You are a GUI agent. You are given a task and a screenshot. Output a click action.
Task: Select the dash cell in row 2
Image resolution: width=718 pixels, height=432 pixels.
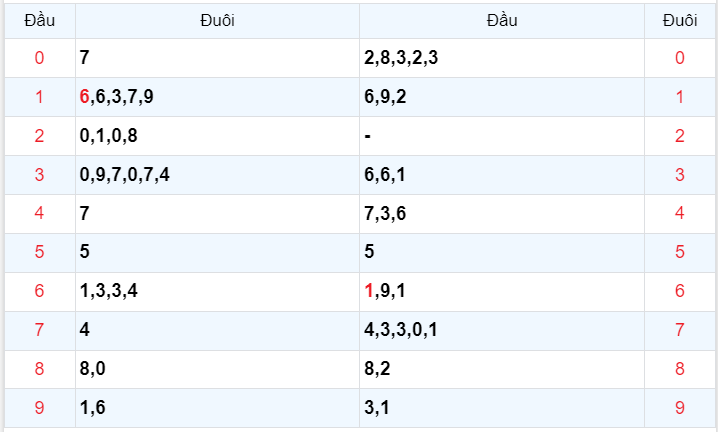(368, 136)
